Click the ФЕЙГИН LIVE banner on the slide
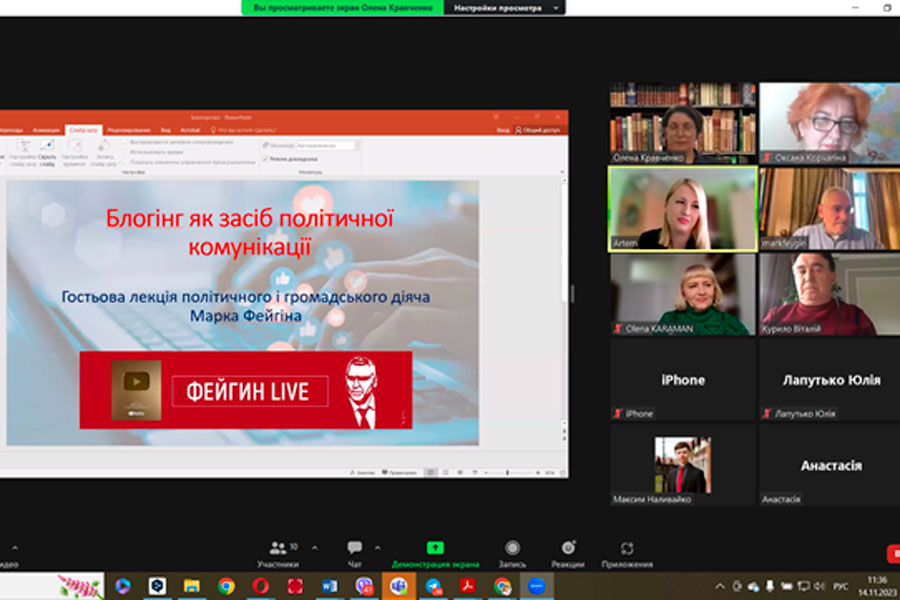900x600 pixels. 246,390
